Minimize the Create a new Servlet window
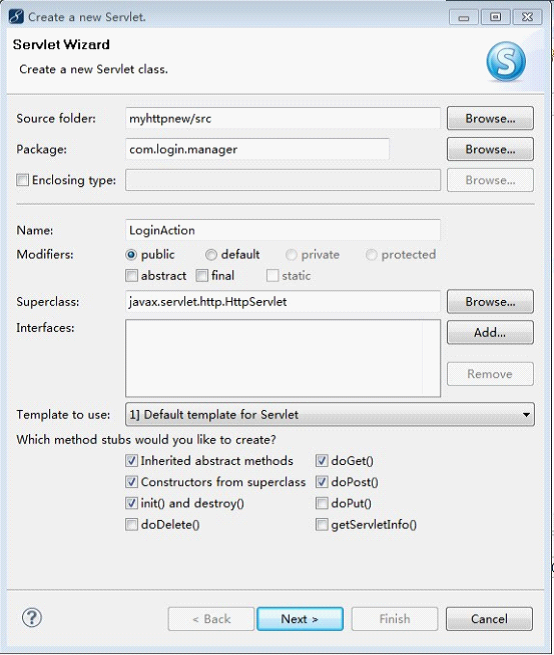Viewport: 554px width, 655px height. (463, 17)
